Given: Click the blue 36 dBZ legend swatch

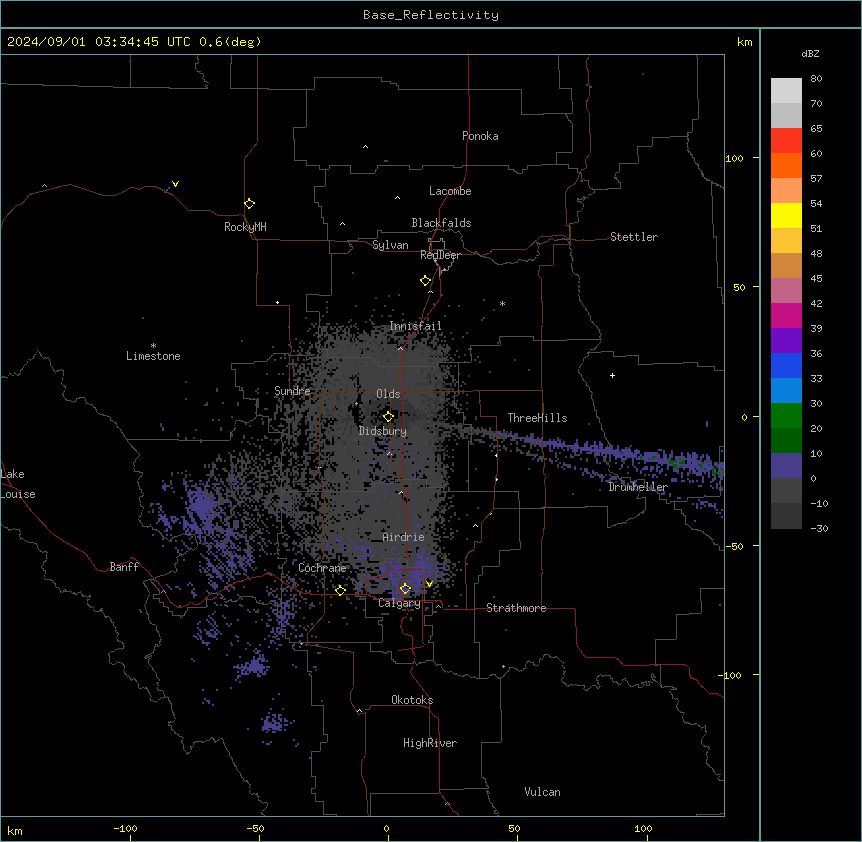Looking at the screenshot, I should tap(786, 365).
